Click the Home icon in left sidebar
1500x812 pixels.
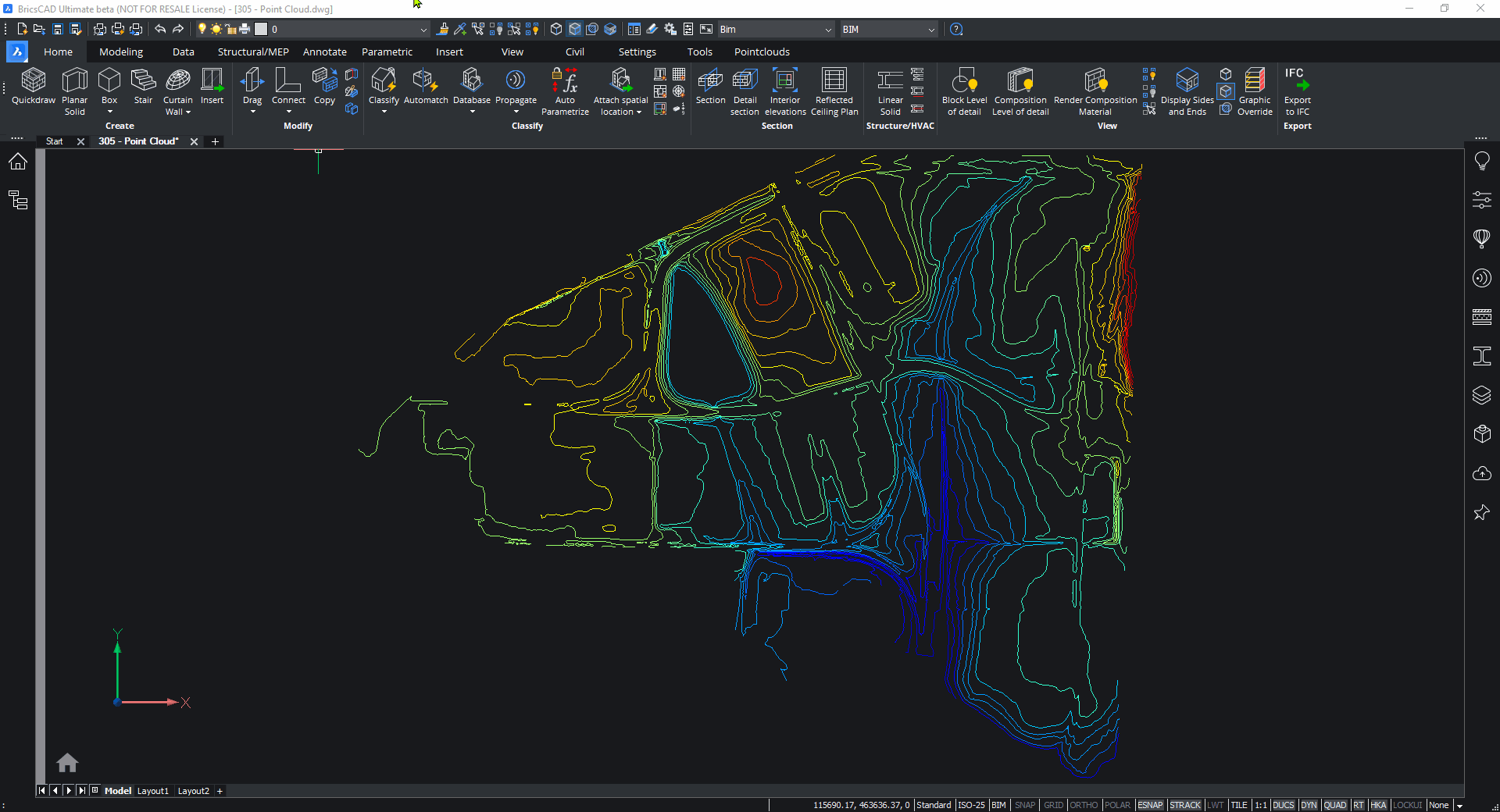click(18, 162)
